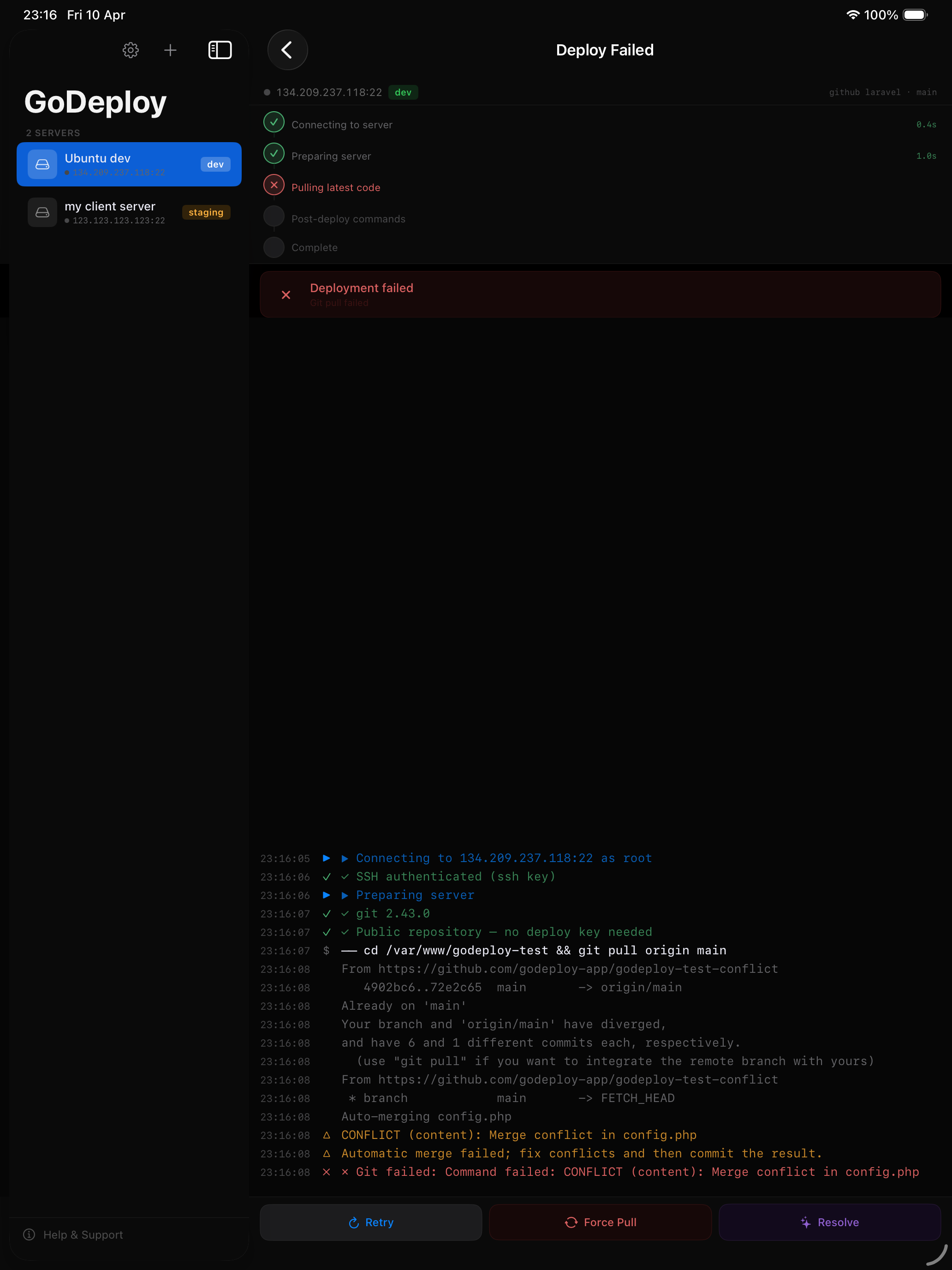Click the git pull origin main command line
The image size is (952, 1270).
(x=534, y=950)
